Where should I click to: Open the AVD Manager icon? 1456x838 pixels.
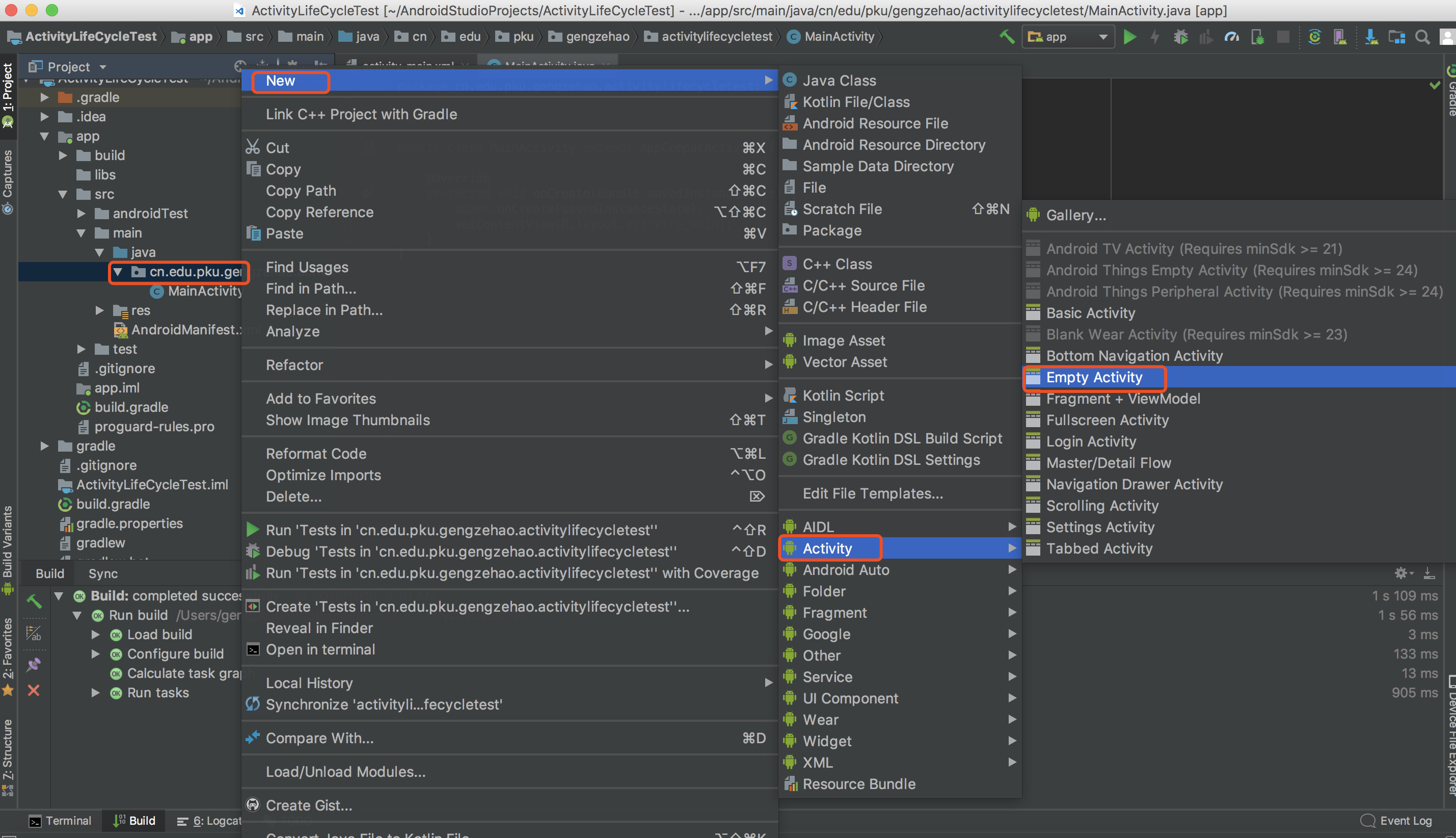1340,37
